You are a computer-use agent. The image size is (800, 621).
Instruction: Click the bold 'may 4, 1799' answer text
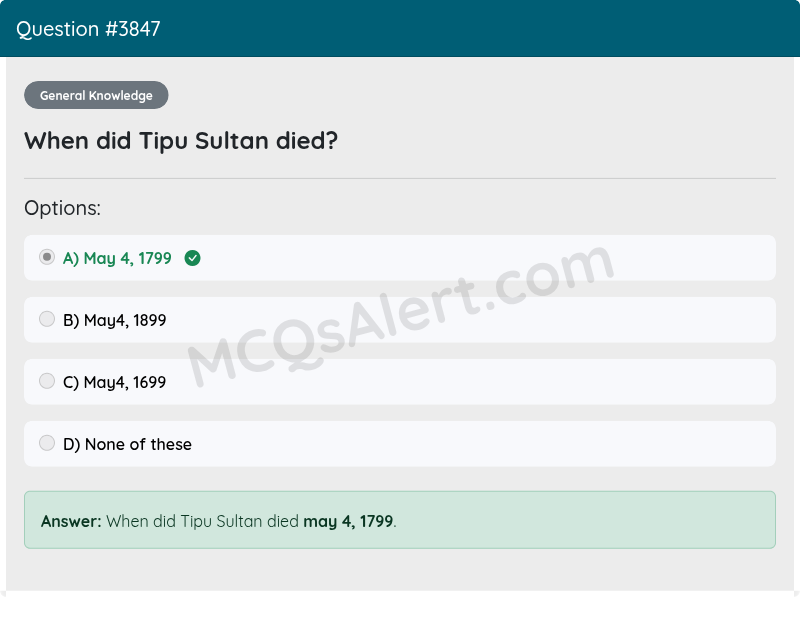(346, 520)
